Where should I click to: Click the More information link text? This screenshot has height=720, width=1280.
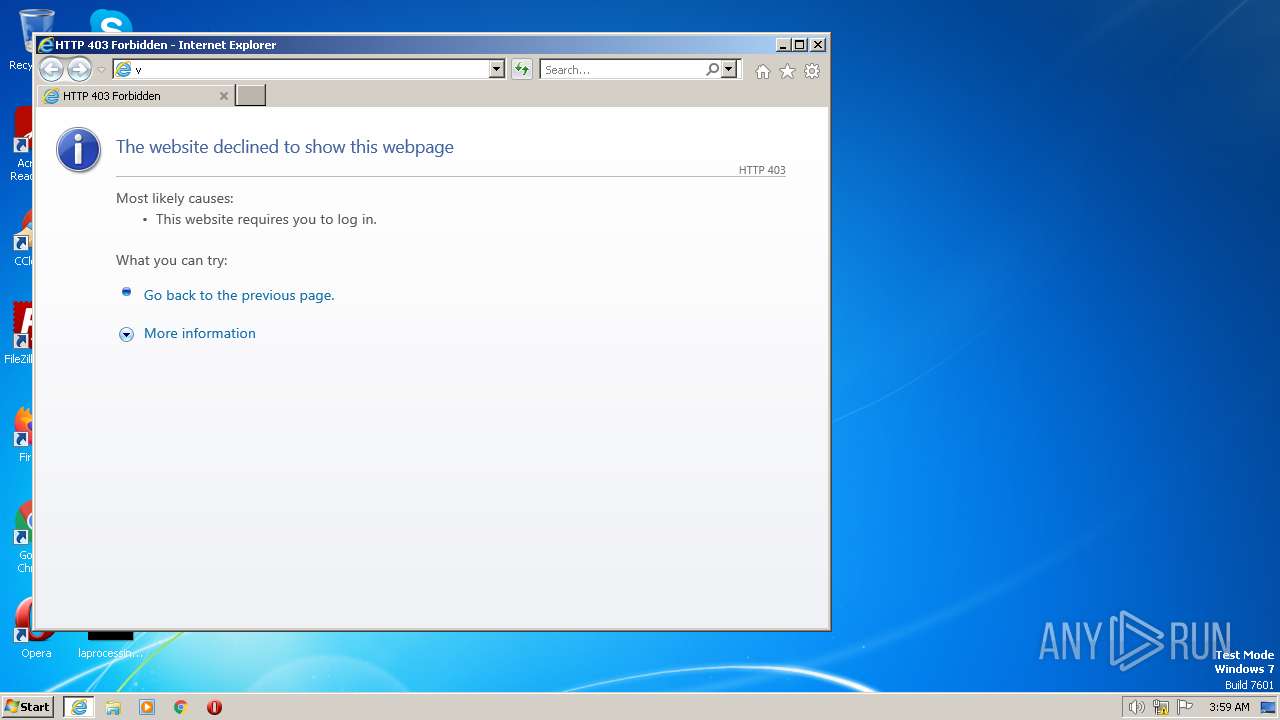[x=200, y=333]
